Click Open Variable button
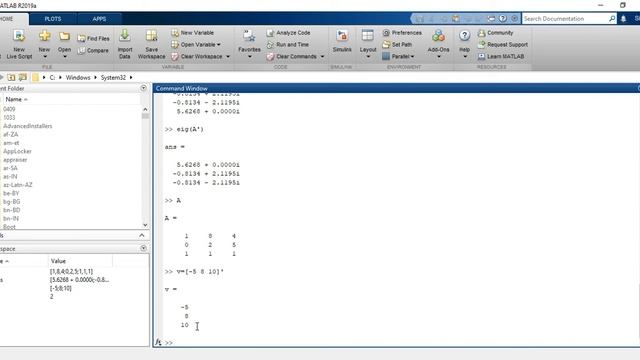The image size is (640, 360). [x=196, y=44]
